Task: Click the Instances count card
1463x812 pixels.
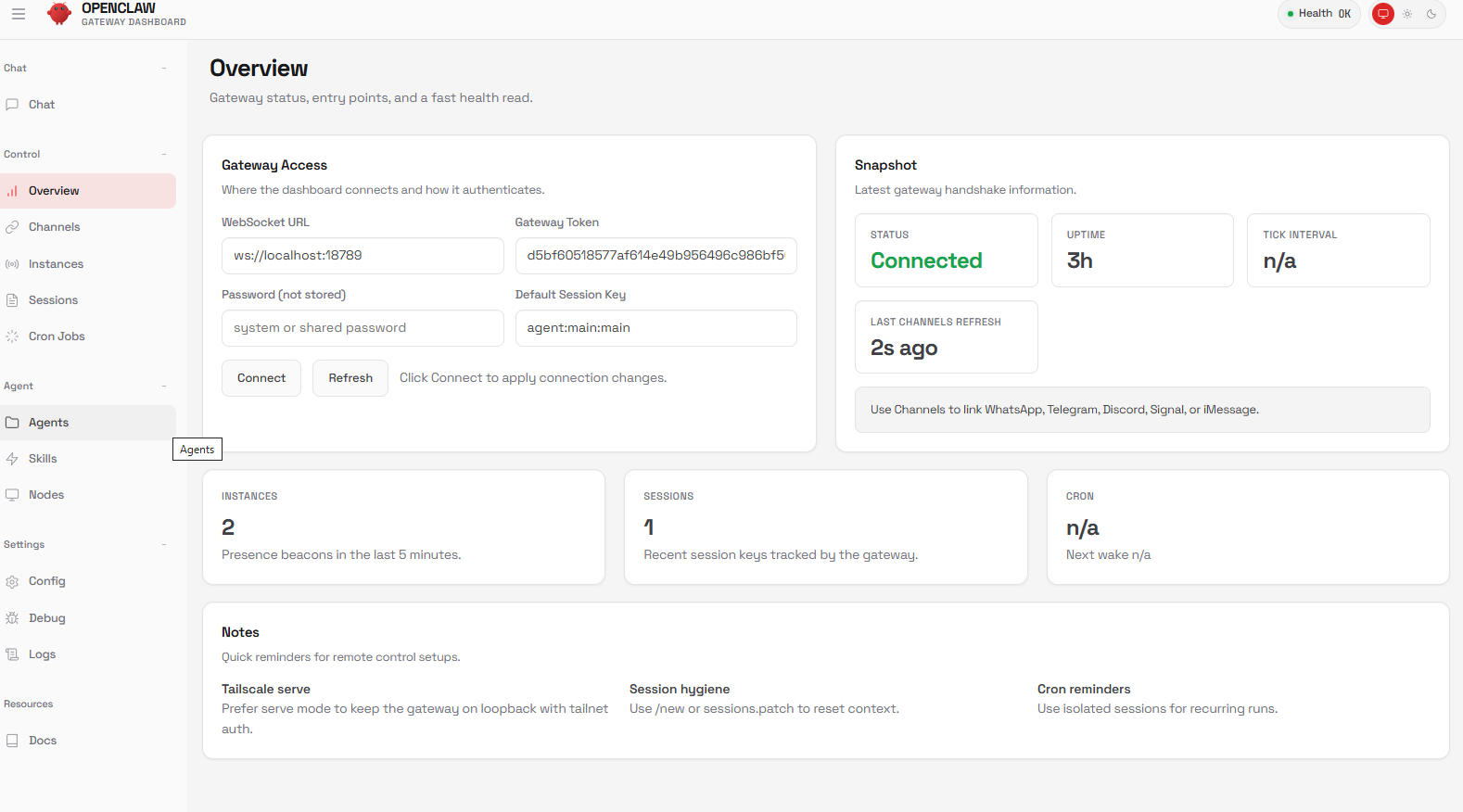Action: 403,527
